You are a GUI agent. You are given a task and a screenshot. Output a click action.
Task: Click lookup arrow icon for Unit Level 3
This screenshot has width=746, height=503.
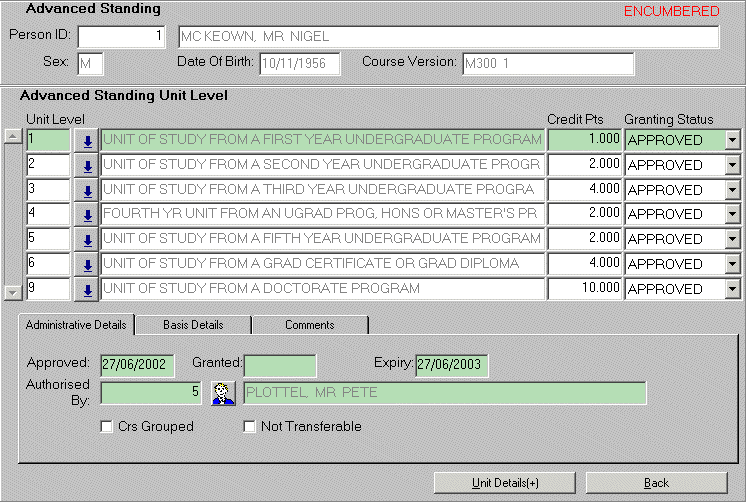pos(87,190)
